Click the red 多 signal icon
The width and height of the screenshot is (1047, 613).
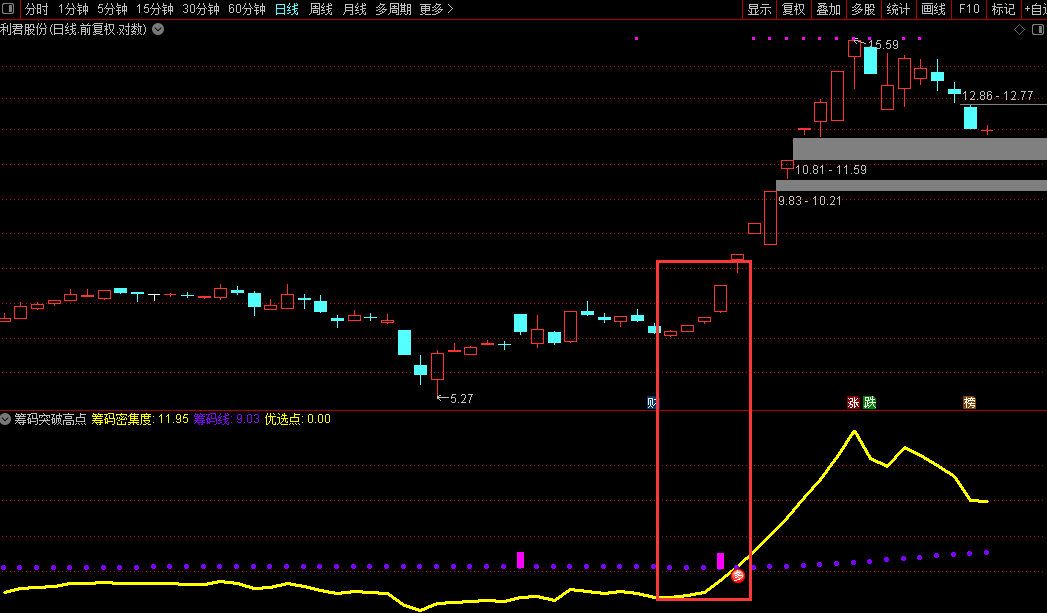(x=737, y=575)
